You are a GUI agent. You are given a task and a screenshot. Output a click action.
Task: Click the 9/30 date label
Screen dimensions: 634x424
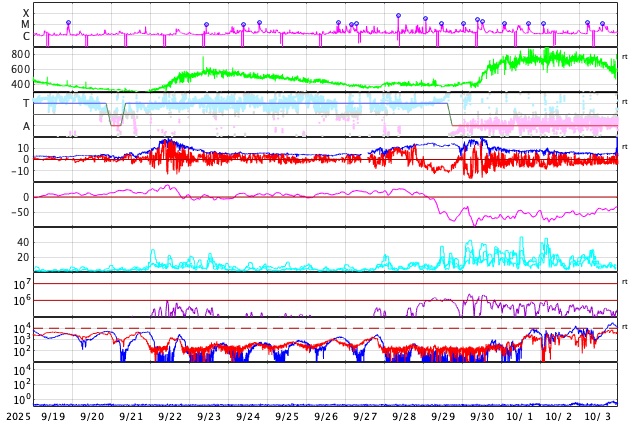[x=482, y=416]
